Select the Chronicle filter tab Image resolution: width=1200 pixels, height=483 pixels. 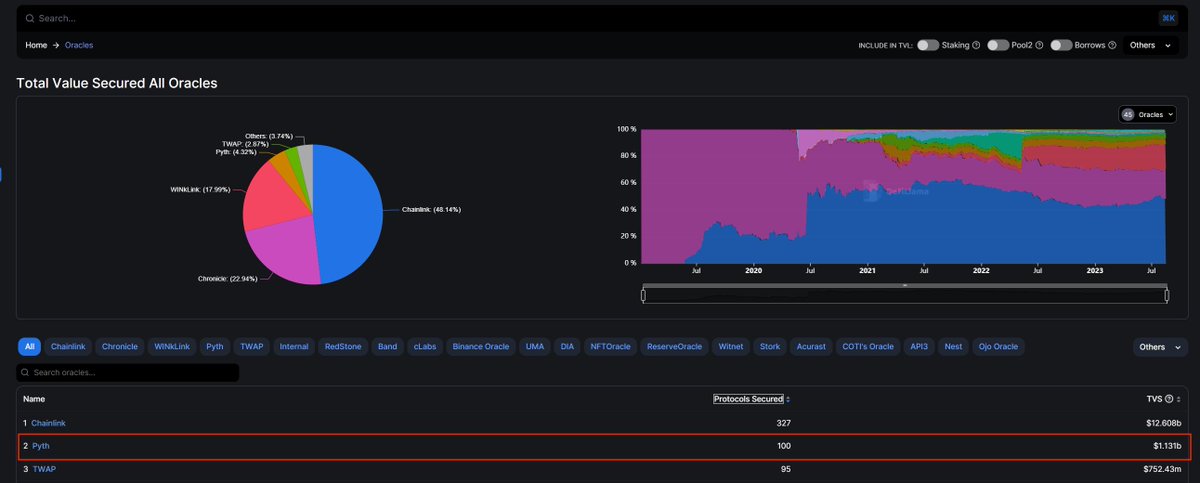coord(120,347)
